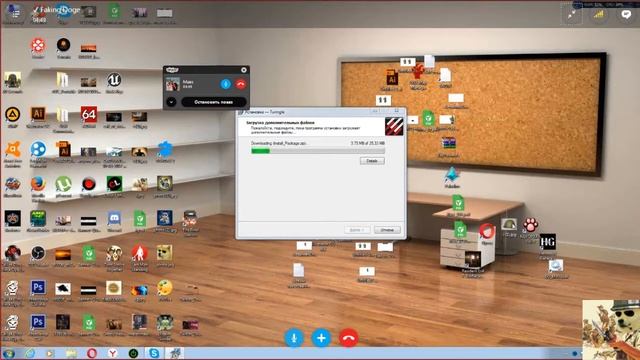Click the green installer download progress bar

[x=318, y=151]
